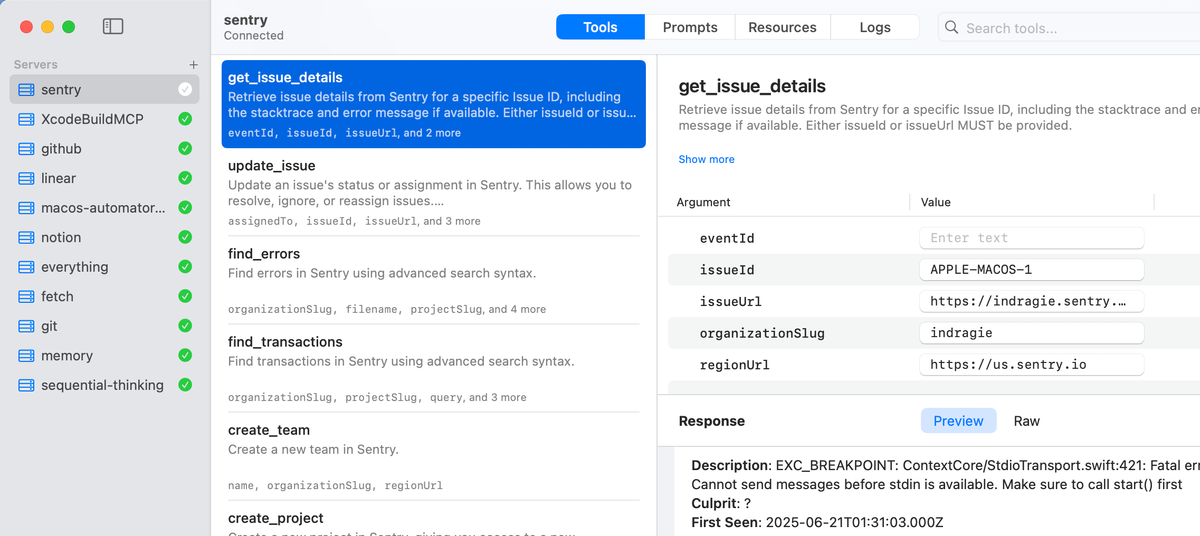Click the regionUrl value field
Image resolution: width=1200 pixels, height=536 pixels.
(x=1031, y=364)
